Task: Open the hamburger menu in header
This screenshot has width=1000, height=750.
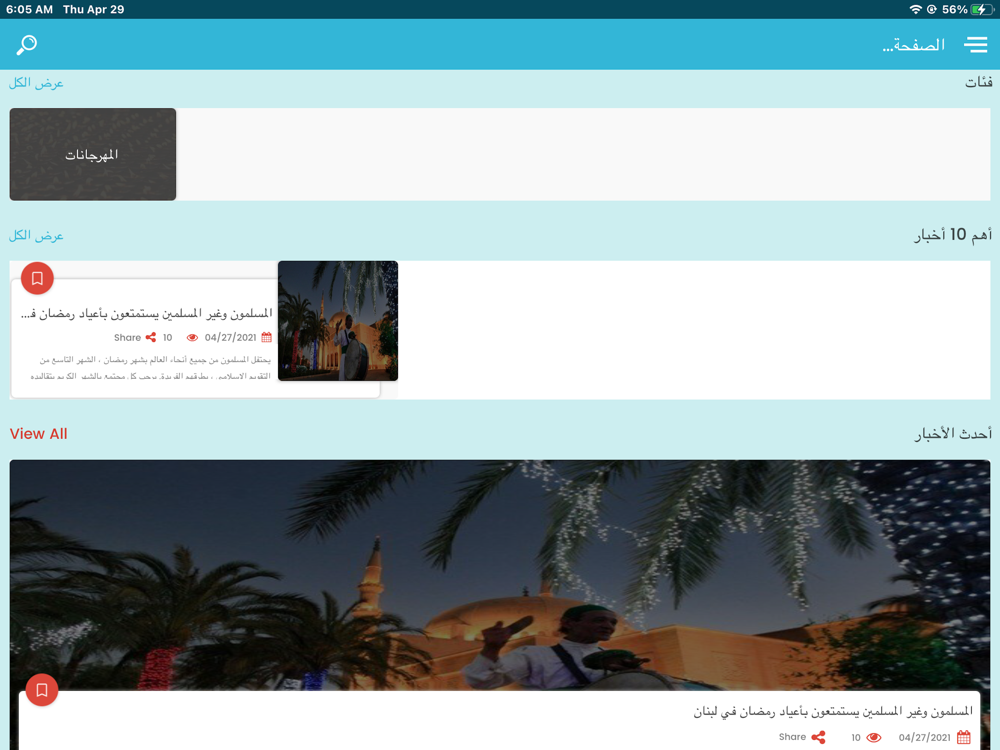Action: (x=975, y=45)
